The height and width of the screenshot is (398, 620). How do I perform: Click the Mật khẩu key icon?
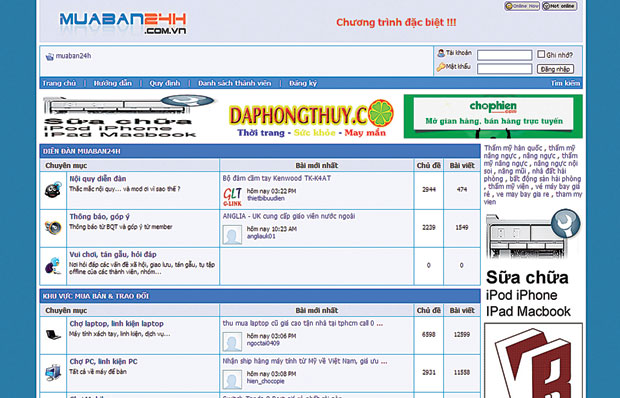pos(440,67)
